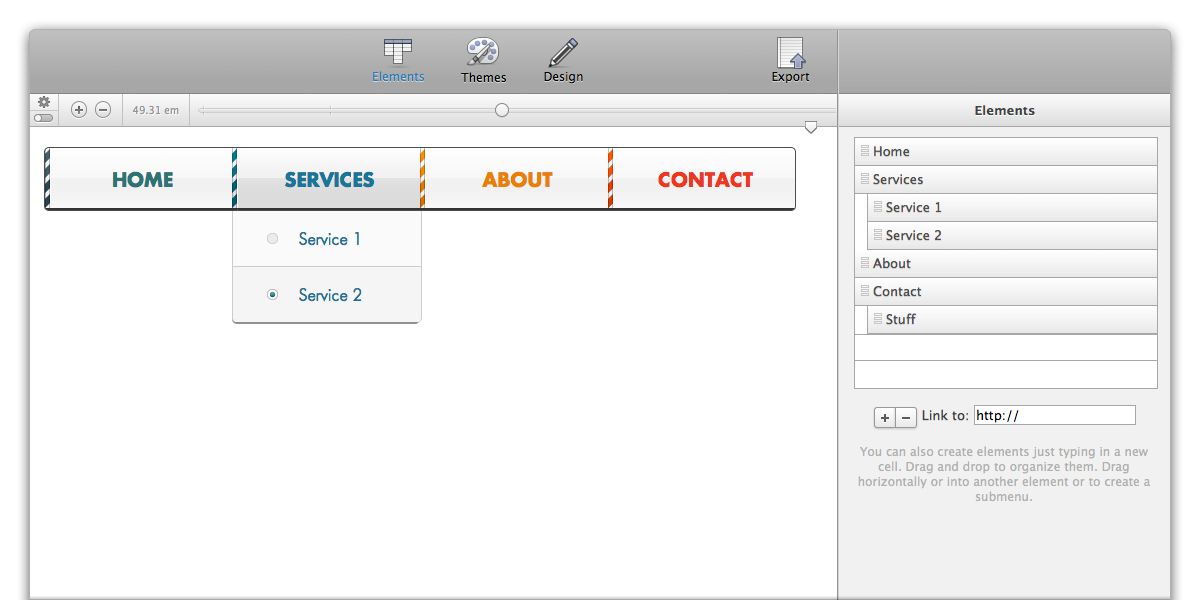The height and width of the screenshot is (600, 1200).
Task: Select Service 2 row in Elements list
Action: click(x=1012, y=236)
